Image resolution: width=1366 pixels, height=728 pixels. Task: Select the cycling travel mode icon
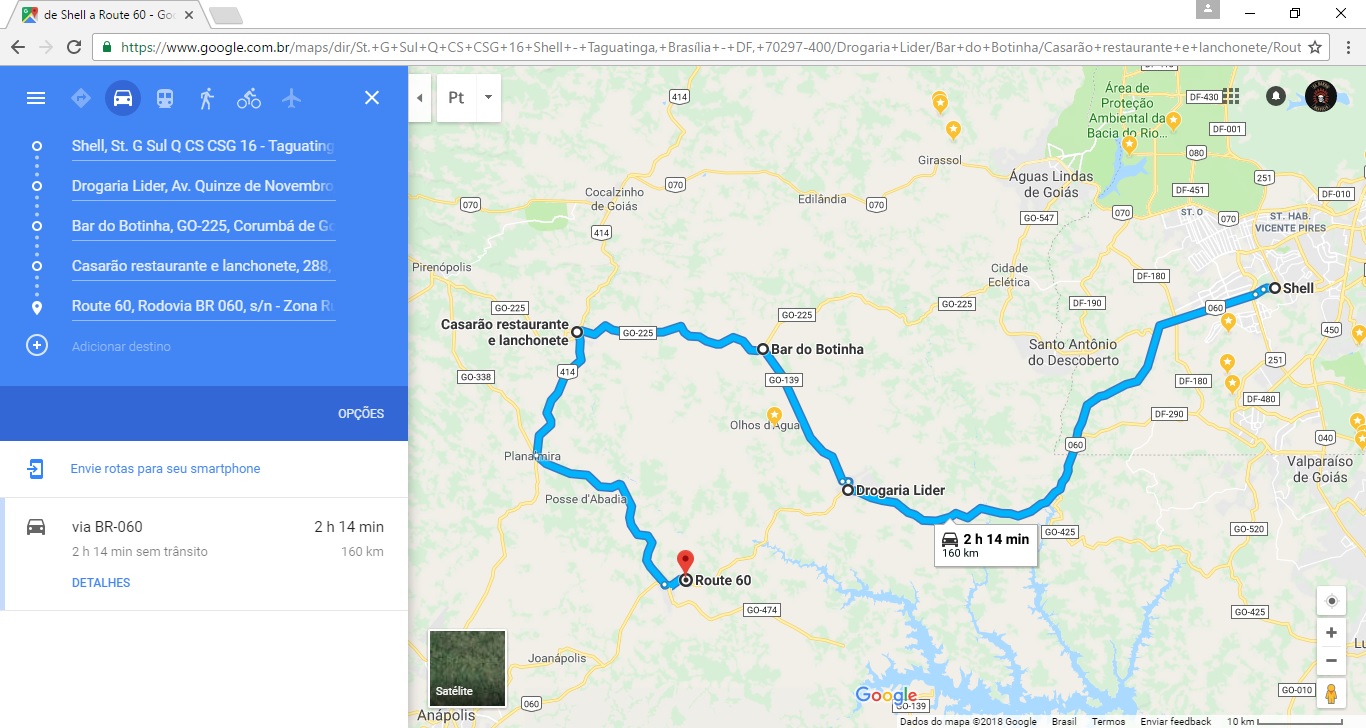pyautogui.click(x=249, y=98)
